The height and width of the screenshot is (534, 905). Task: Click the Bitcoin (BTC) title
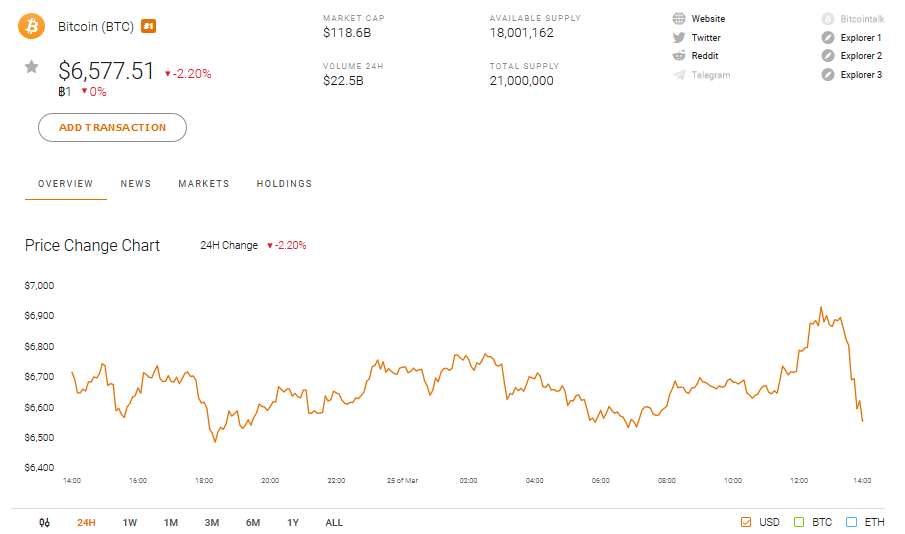pos(96,27)
